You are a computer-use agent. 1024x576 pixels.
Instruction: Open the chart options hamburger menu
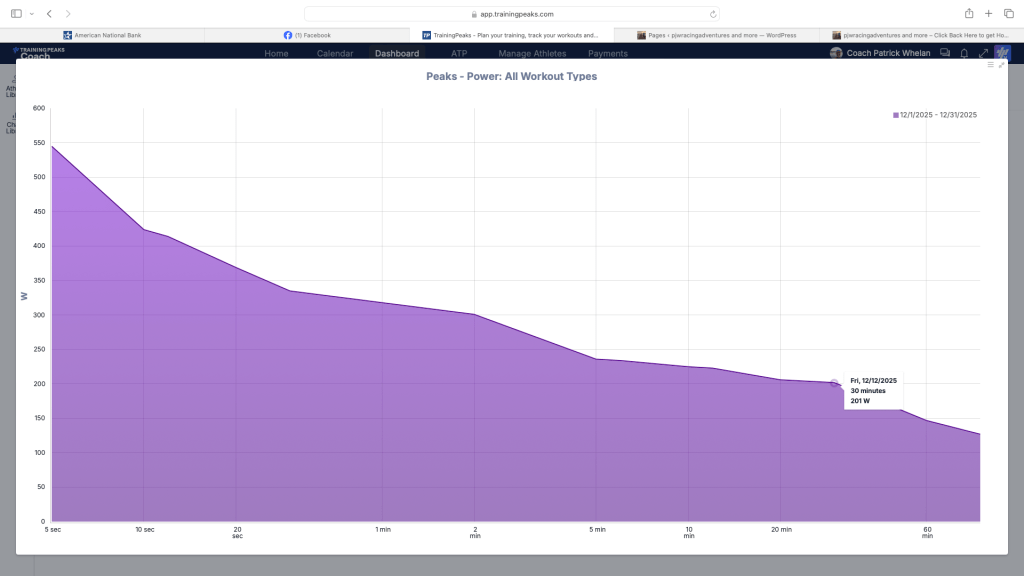(x=989, y=63)
